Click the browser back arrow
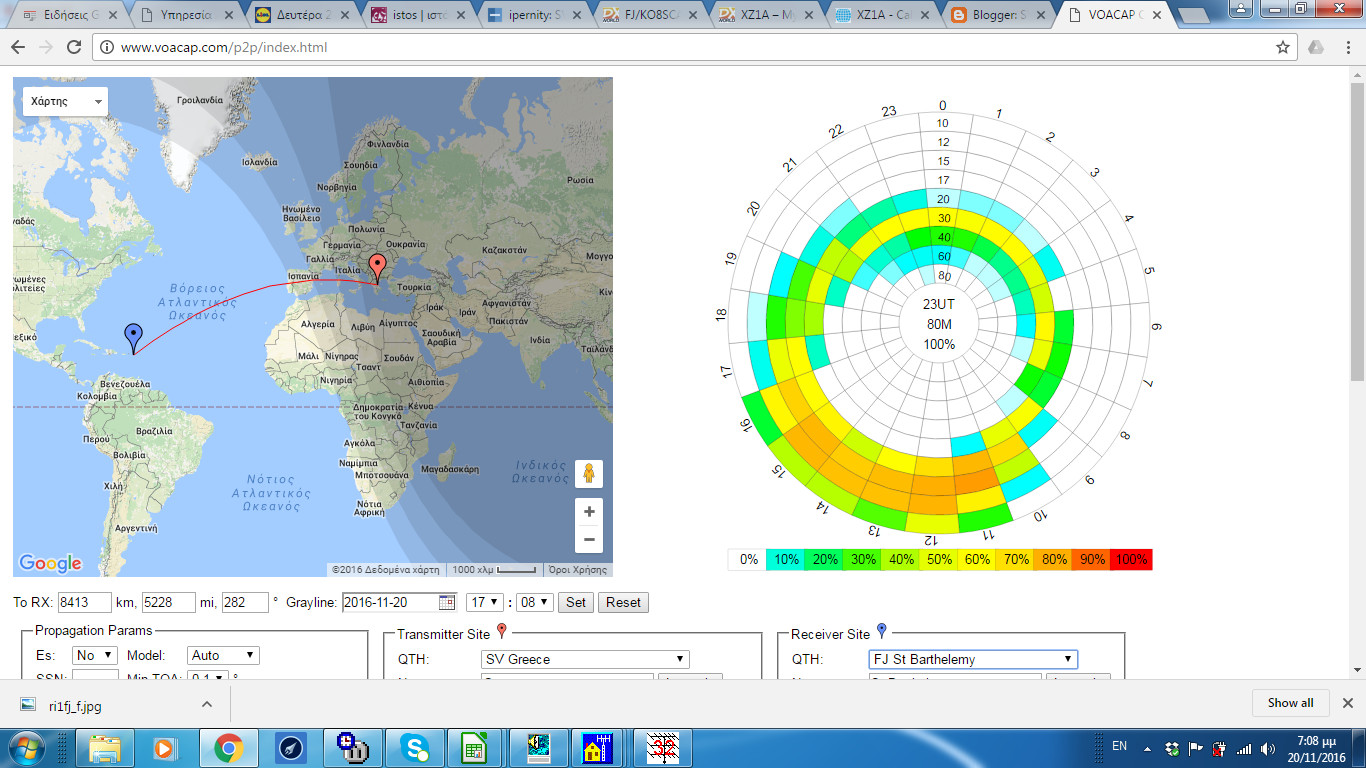 pos(19,48)
